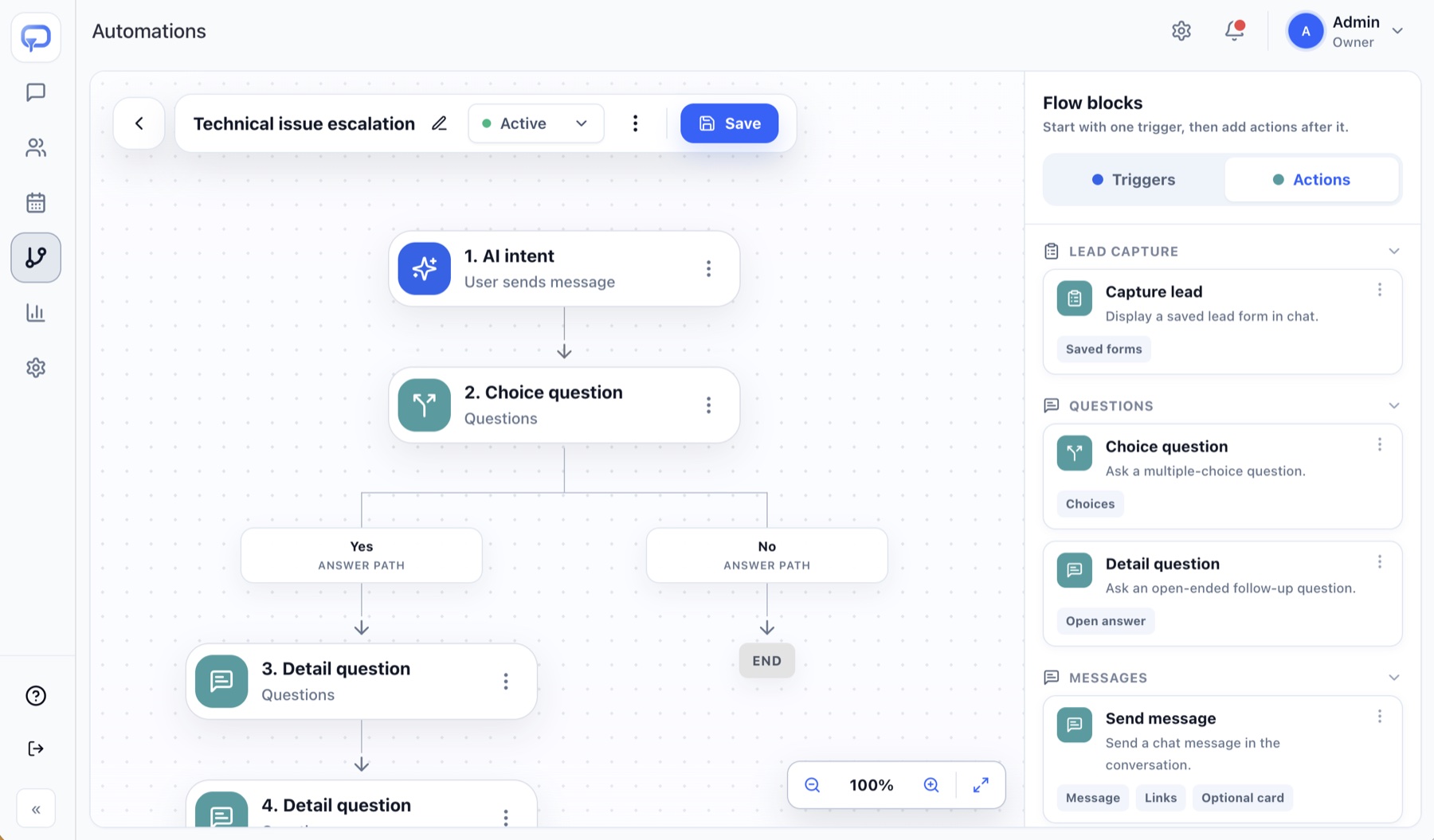The width and height of the screenshot is (1434, 840).
Task: Collapse the sidebar with double-chevron button
Action: tap(36, 810)
